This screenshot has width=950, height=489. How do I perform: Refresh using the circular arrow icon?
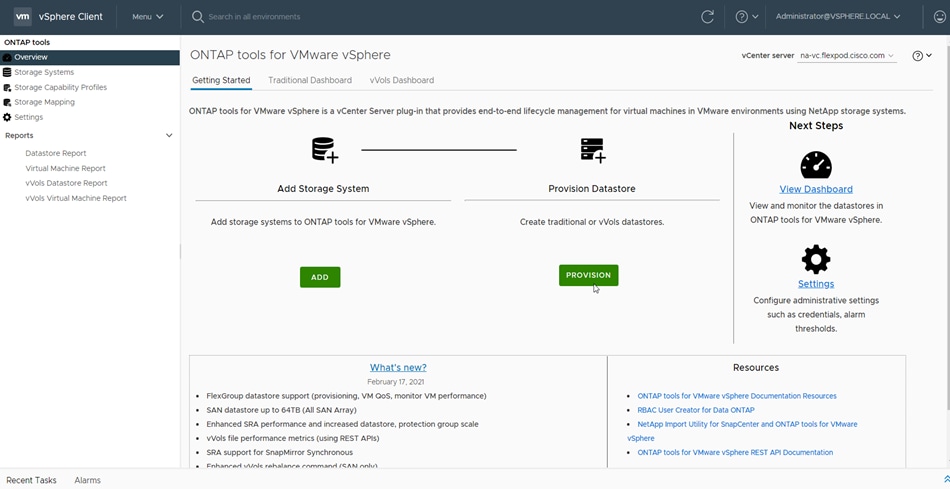click(x=707, y=17)
